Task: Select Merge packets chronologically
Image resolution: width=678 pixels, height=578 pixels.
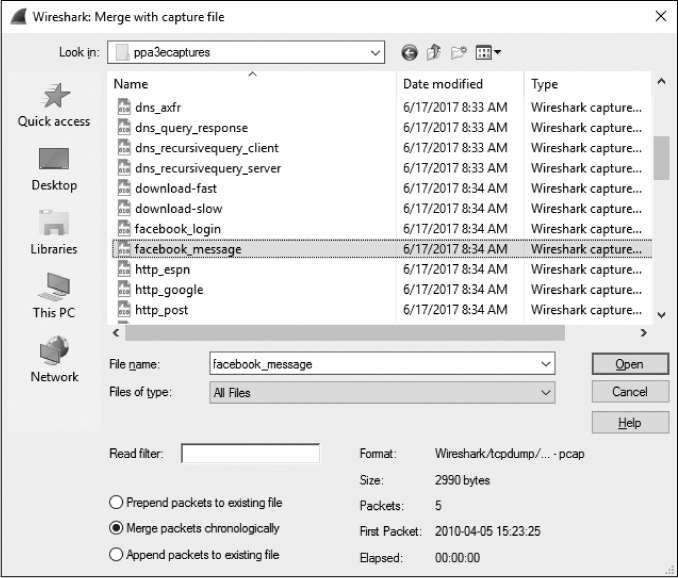Action: (116, 528)
